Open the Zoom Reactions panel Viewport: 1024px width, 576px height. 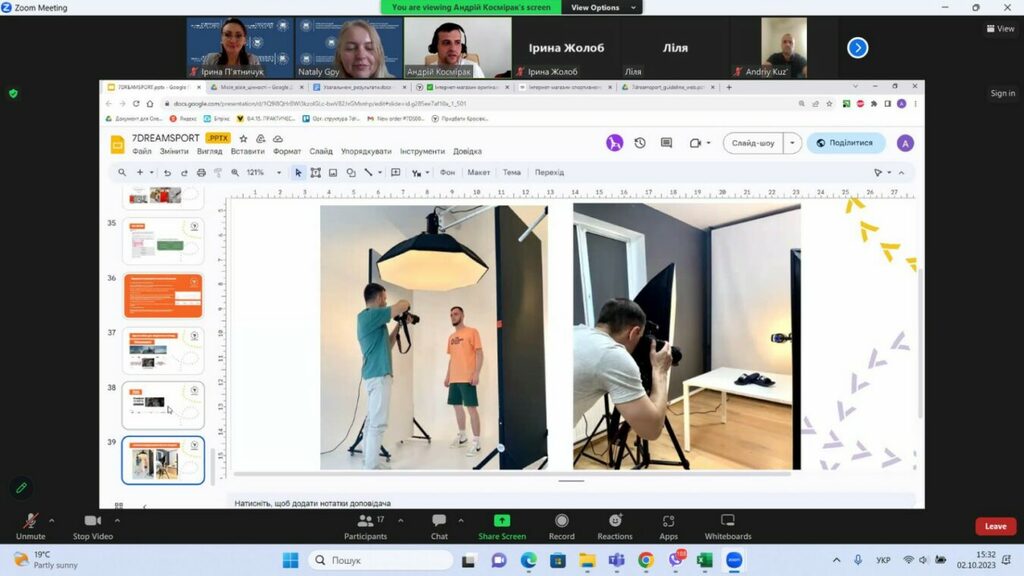(615, 521)
